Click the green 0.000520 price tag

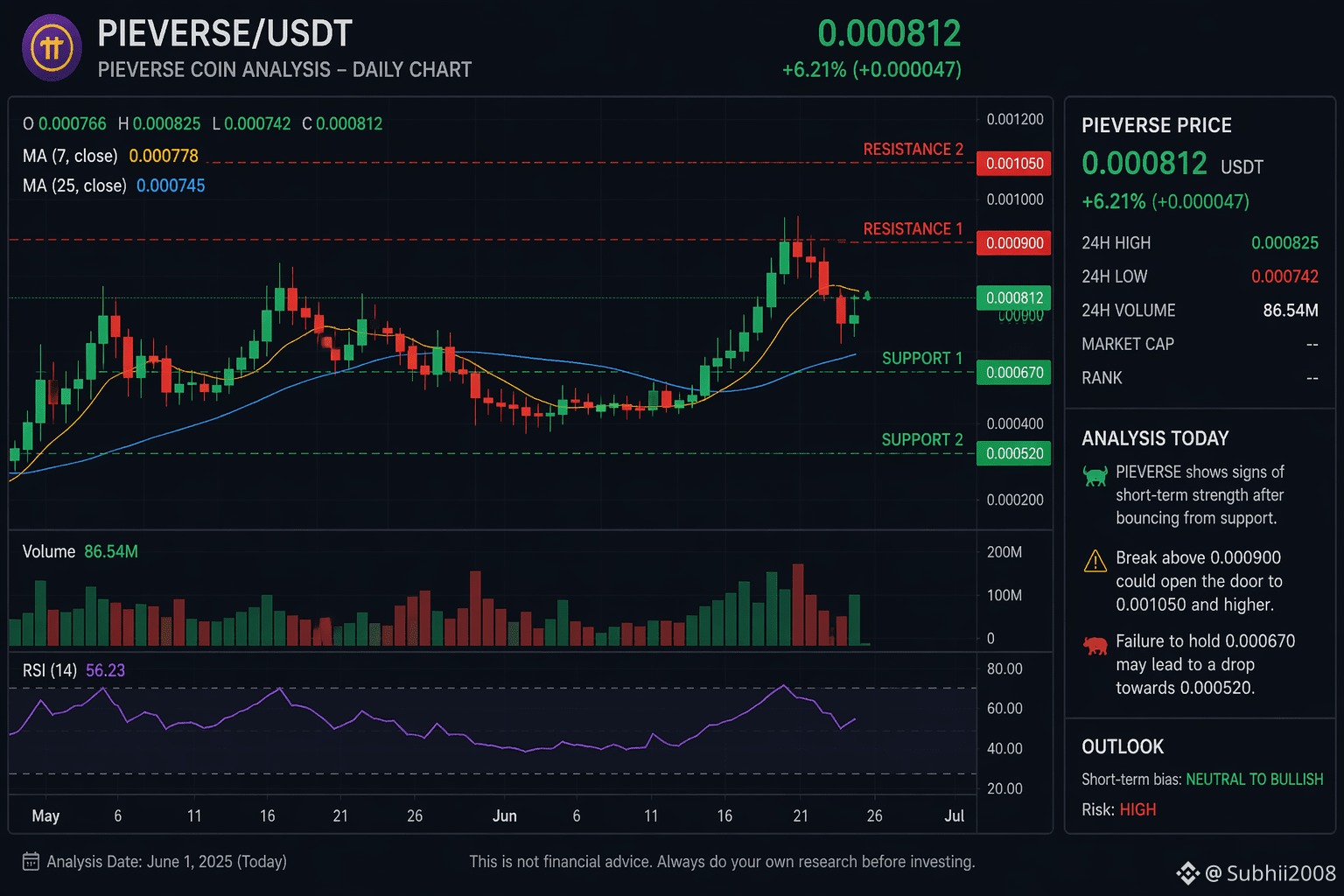[1014, 453]
